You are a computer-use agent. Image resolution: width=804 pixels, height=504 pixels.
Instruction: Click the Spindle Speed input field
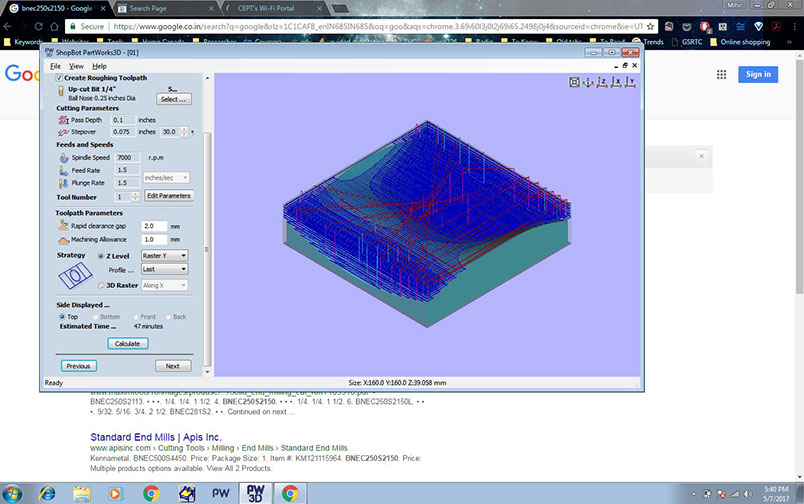(127, 157)
